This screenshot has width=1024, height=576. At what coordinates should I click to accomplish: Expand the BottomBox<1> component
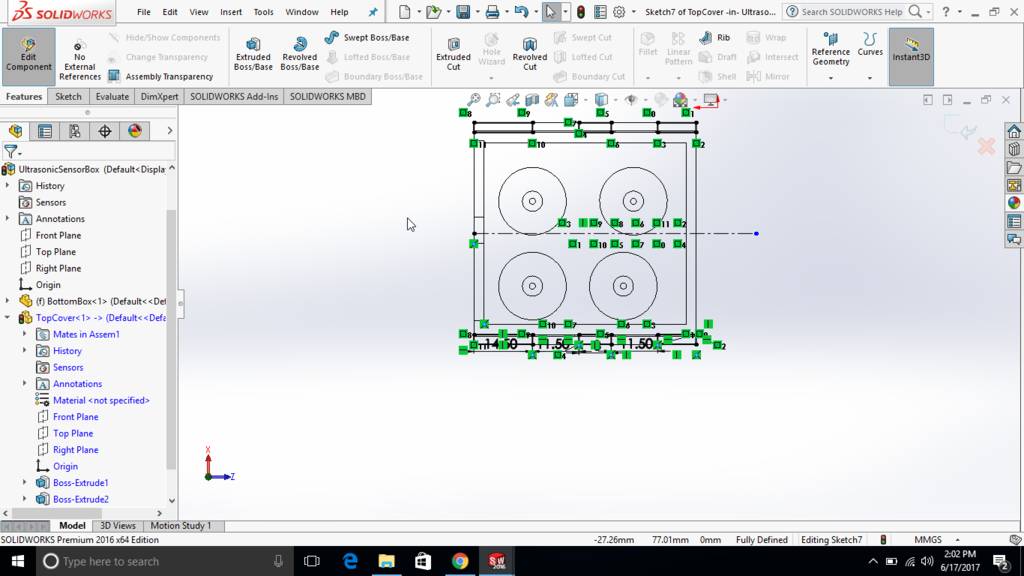(8, 301)
